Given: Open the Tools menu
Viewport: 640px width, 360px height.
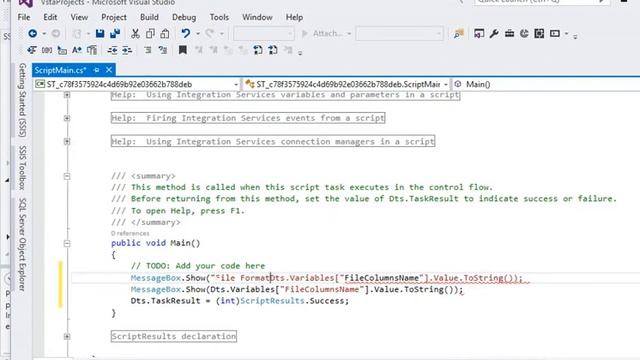Looking at the screenshot, I should click(219, 17).
